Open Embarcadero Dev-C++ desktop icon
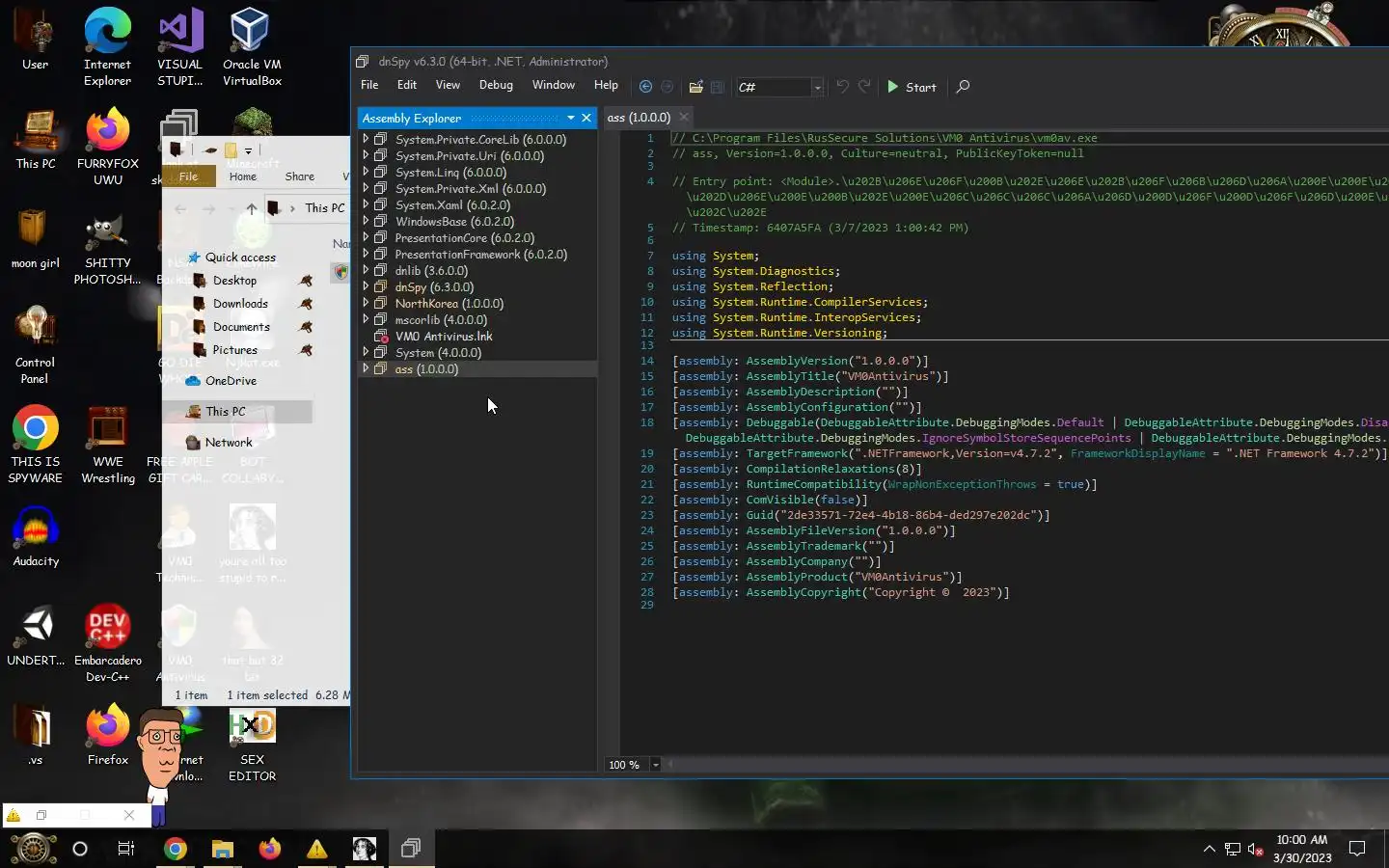The width and height of the screenshot is (1389, 868). tap(108, 644)
